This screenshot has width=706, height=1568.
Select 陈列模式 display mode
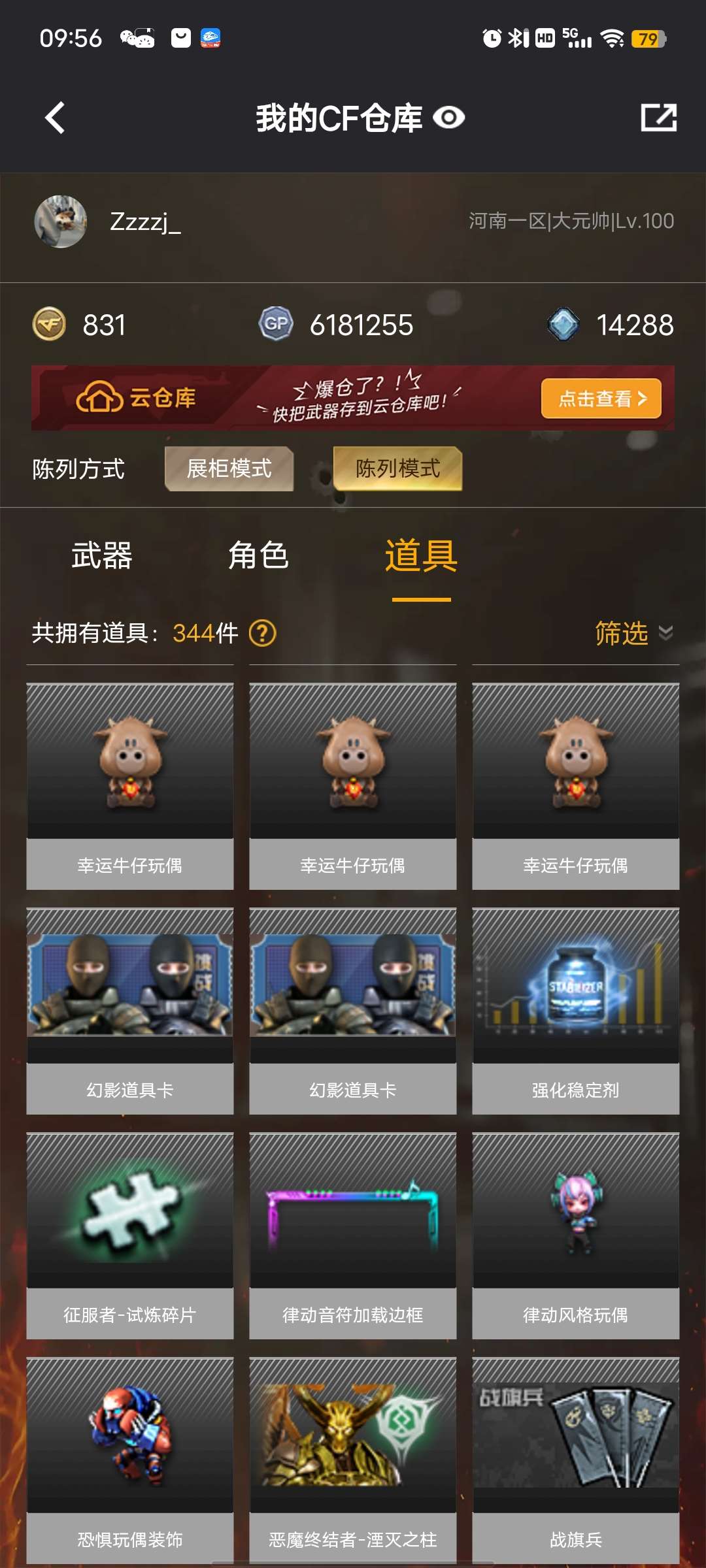[x=397, y=468]
